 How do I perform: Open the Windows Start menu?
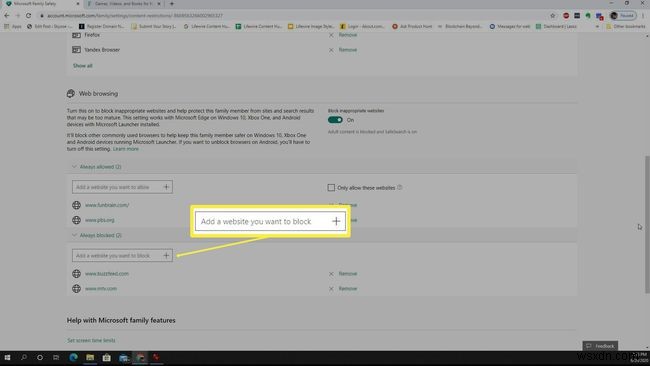(7, 357)
